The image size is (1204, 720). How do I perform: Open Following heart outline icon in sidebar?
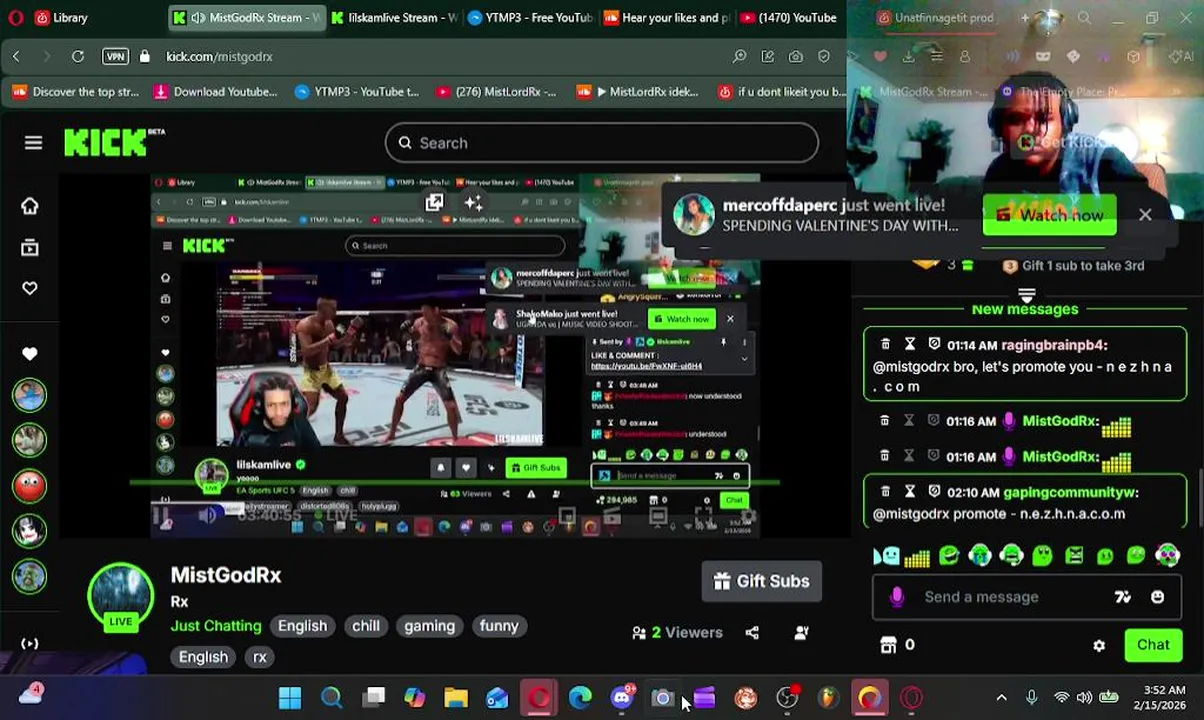(x=29, y=288)
